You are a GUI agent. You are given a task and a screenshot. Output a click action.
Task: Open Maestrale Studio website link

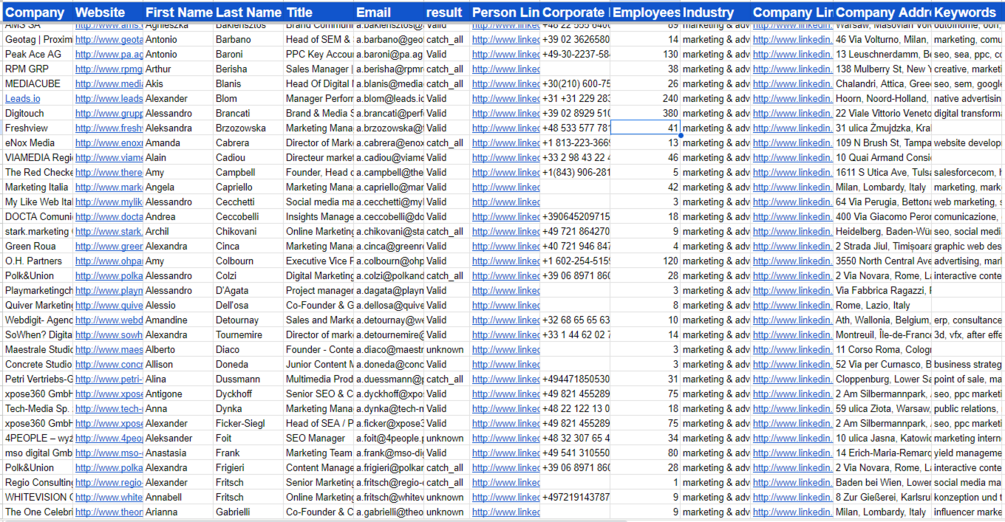click(109, 349)
